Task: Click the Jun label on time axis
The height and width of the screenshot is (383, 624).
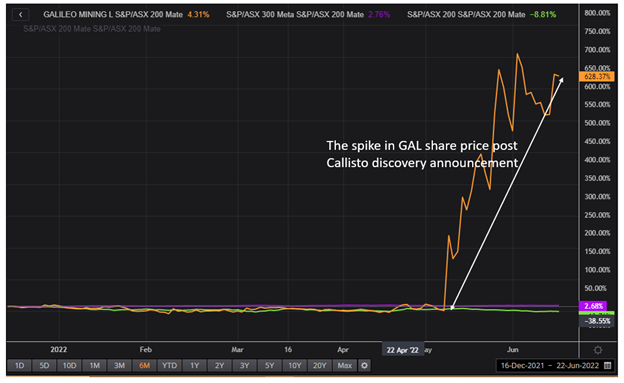Action: pyautogui.click(x=513, y=350)
